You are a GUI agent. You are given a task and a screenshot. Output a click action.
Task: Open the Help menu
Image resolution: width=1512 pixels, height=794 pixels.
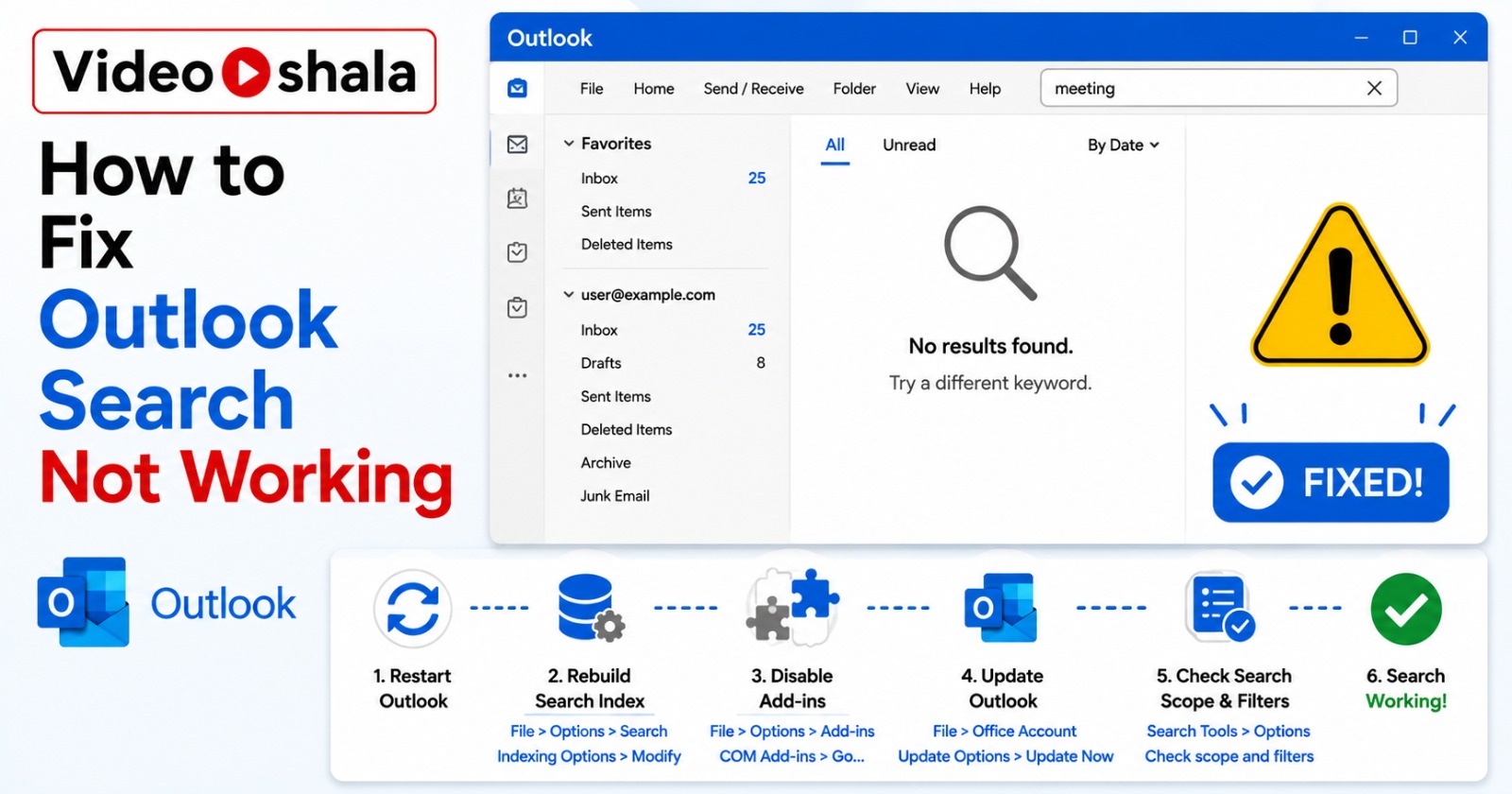985,89
